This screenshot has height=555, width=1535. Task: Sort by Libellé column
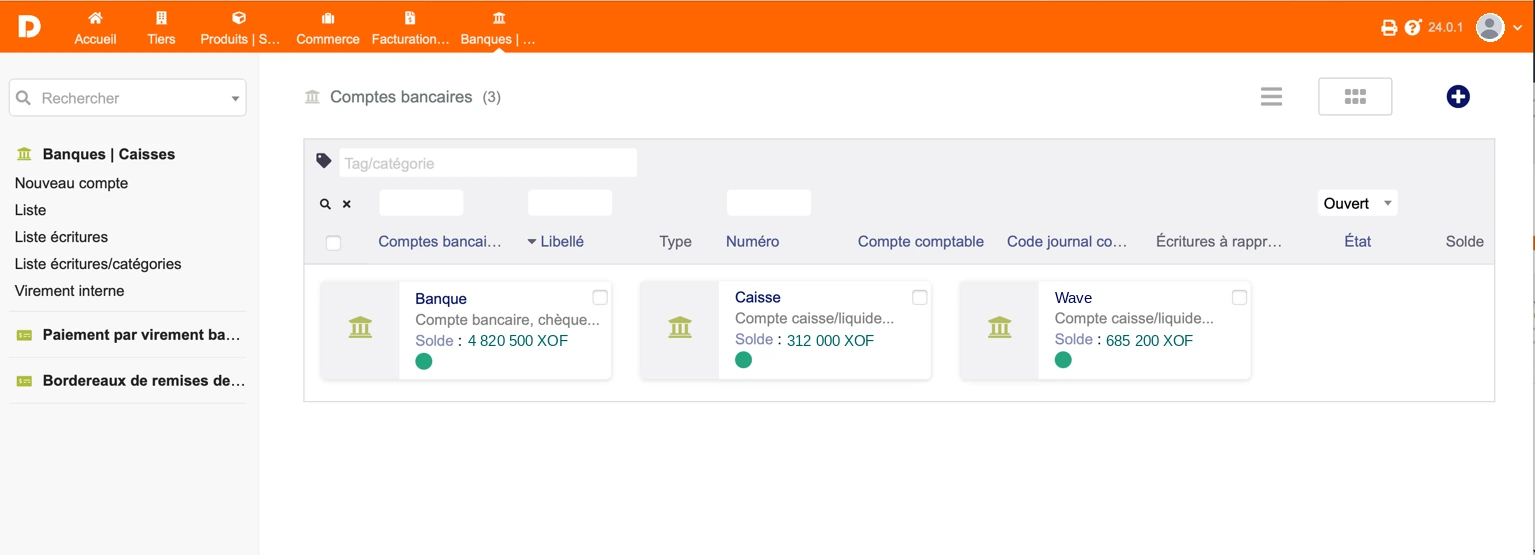[x=562, y=241]
